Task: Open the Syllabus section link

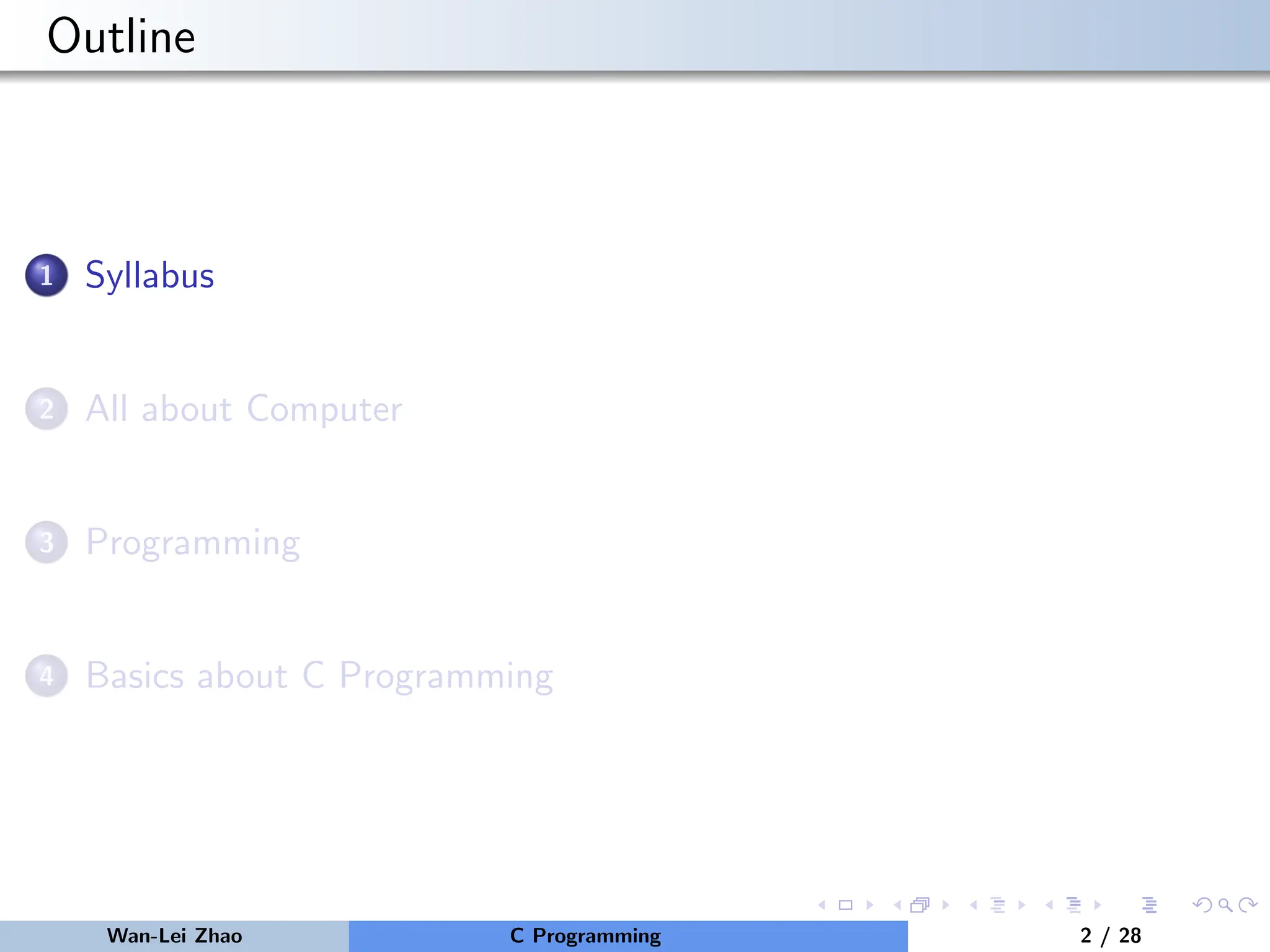Action: [x=149, y=275]
